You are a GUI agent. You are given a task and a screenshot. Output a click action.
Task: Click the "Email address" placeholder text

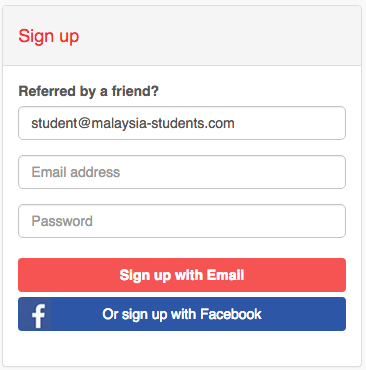tap(76, 172)
